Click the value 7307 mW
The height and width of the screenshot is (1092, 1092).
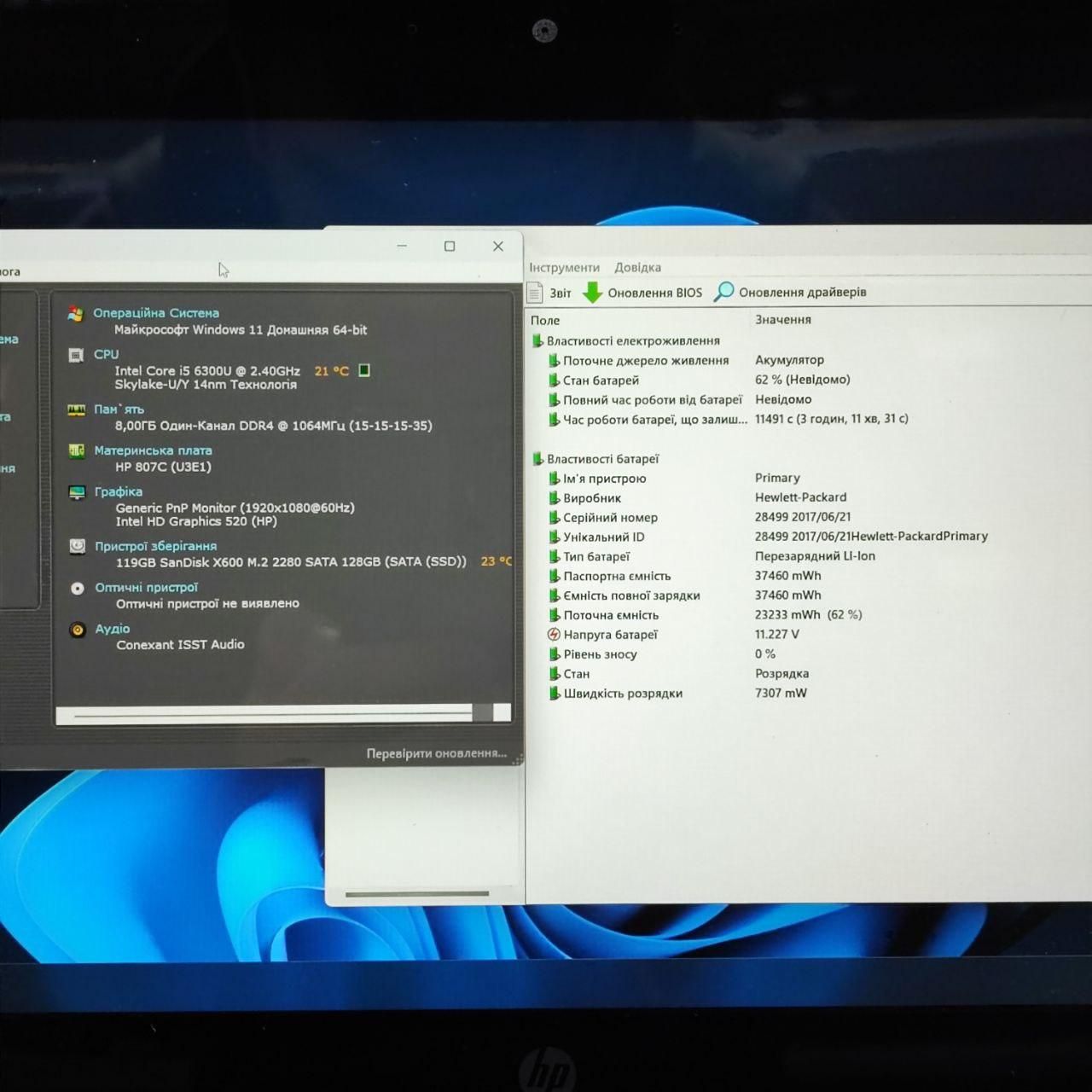click(781, 694)
